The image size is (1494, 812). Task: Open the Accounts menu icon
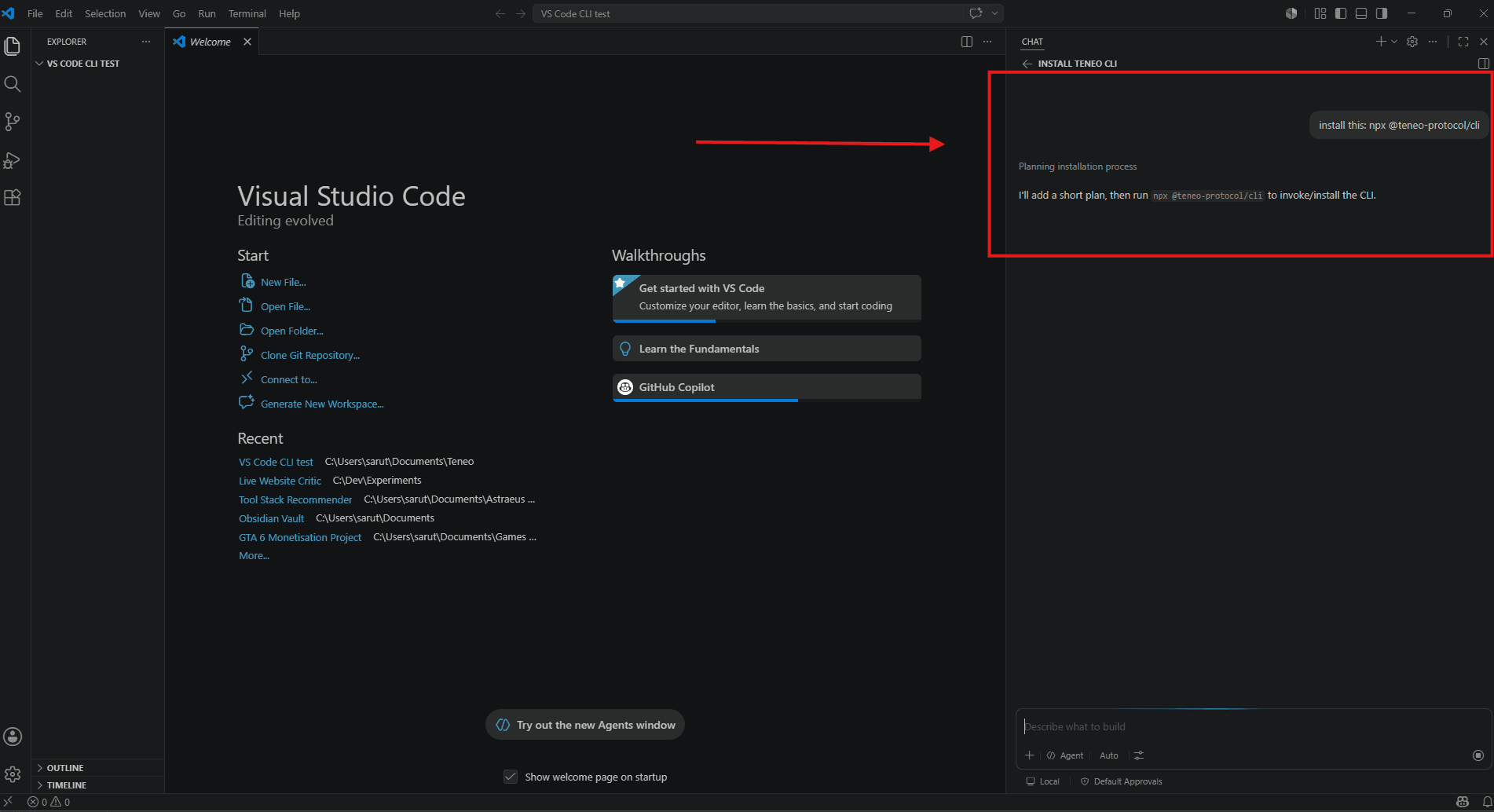(x=13, y=737)
